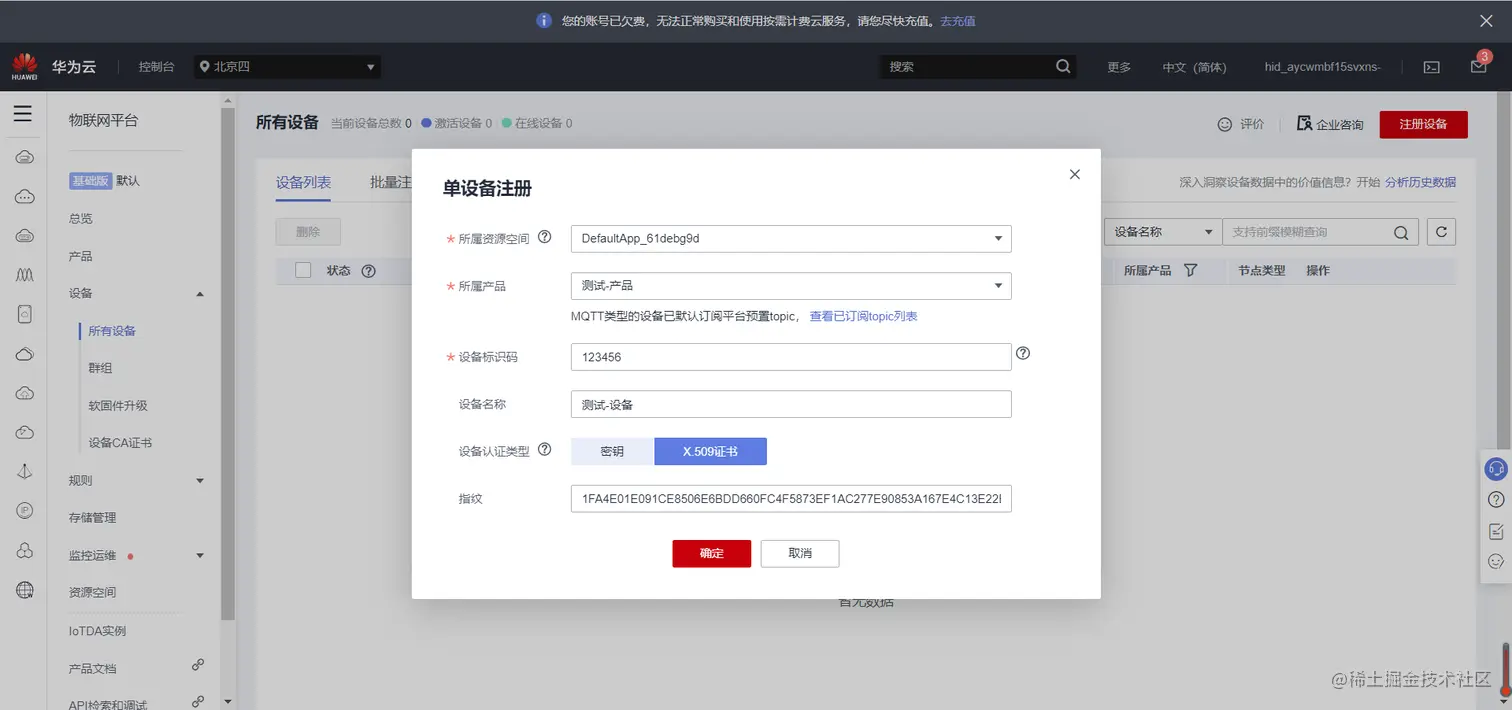Click the search magnifier in the top bar
The image size is (1512, 710).
click(1062, 66)
